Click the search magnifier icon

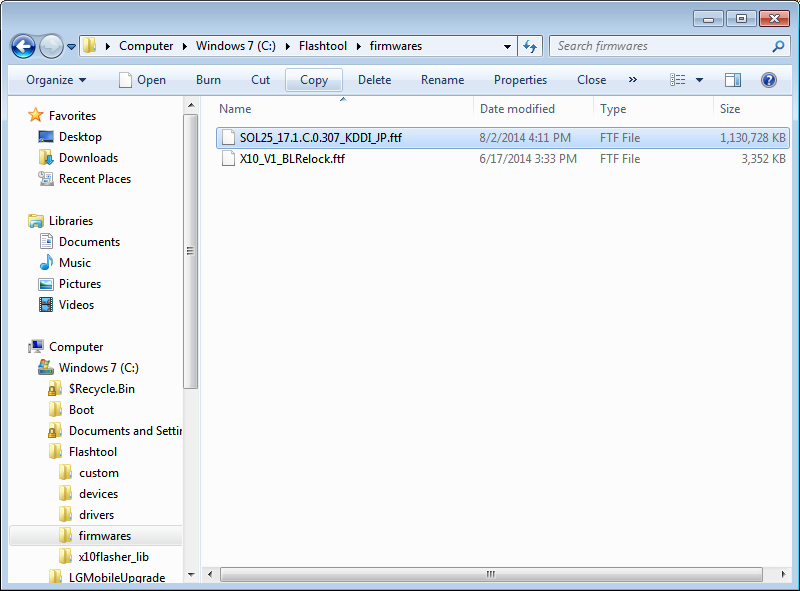point(778,46)
